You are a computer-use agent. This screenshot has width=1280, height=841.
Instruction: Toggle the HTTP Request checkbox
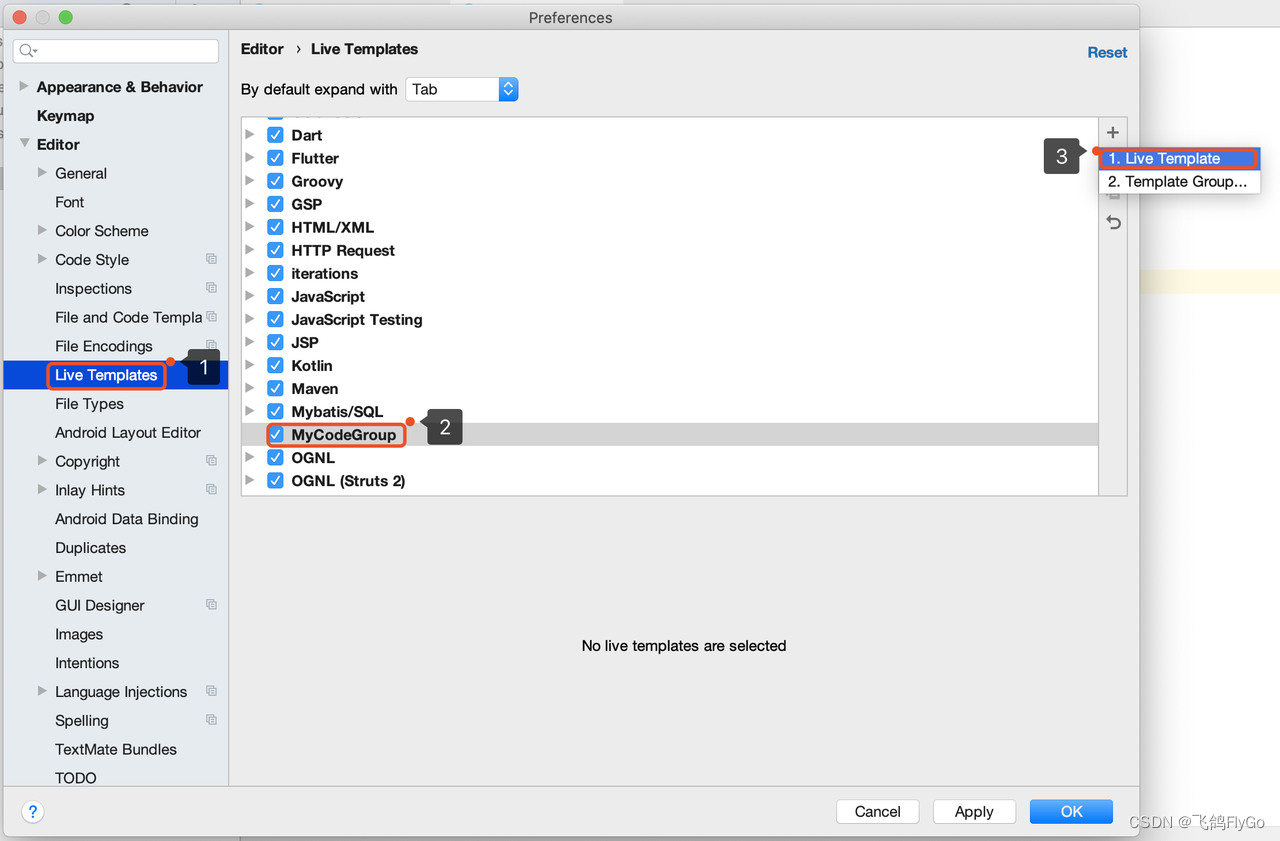coord(275,250)
